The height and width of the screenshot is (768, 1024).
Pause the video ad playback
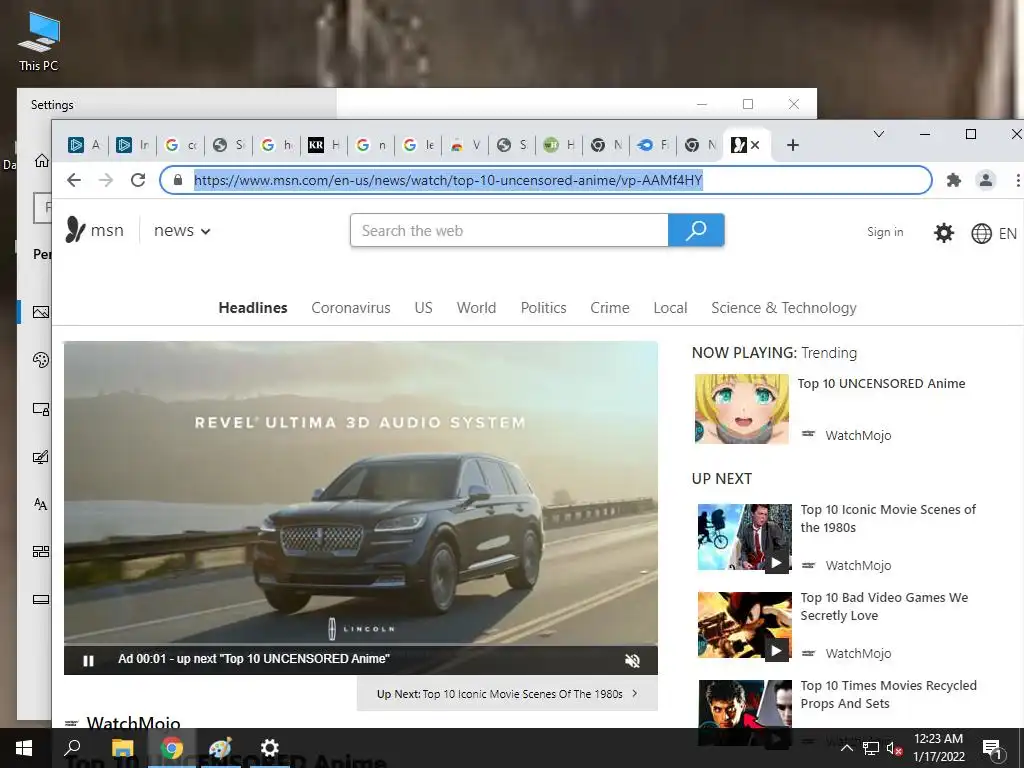(89, 660)
